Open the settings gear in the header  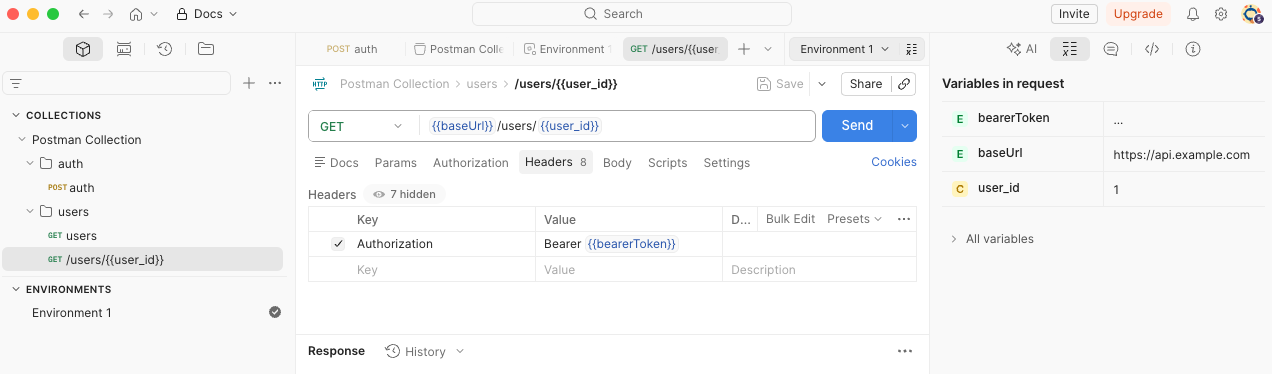click(x=1221, y=14)
